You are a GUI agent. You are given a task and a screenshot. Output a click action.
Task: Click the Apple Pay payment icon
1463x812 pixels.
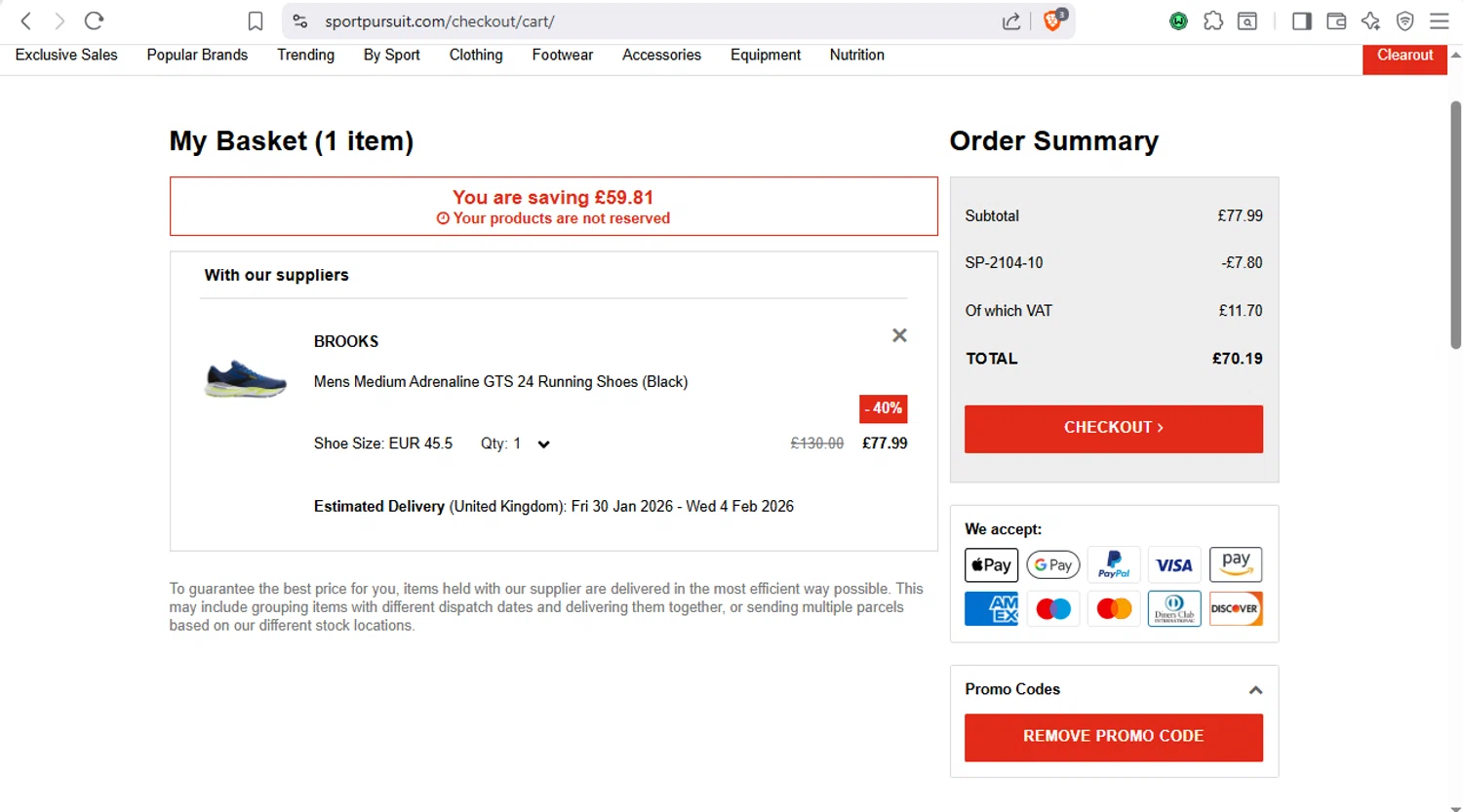(991, 565)
